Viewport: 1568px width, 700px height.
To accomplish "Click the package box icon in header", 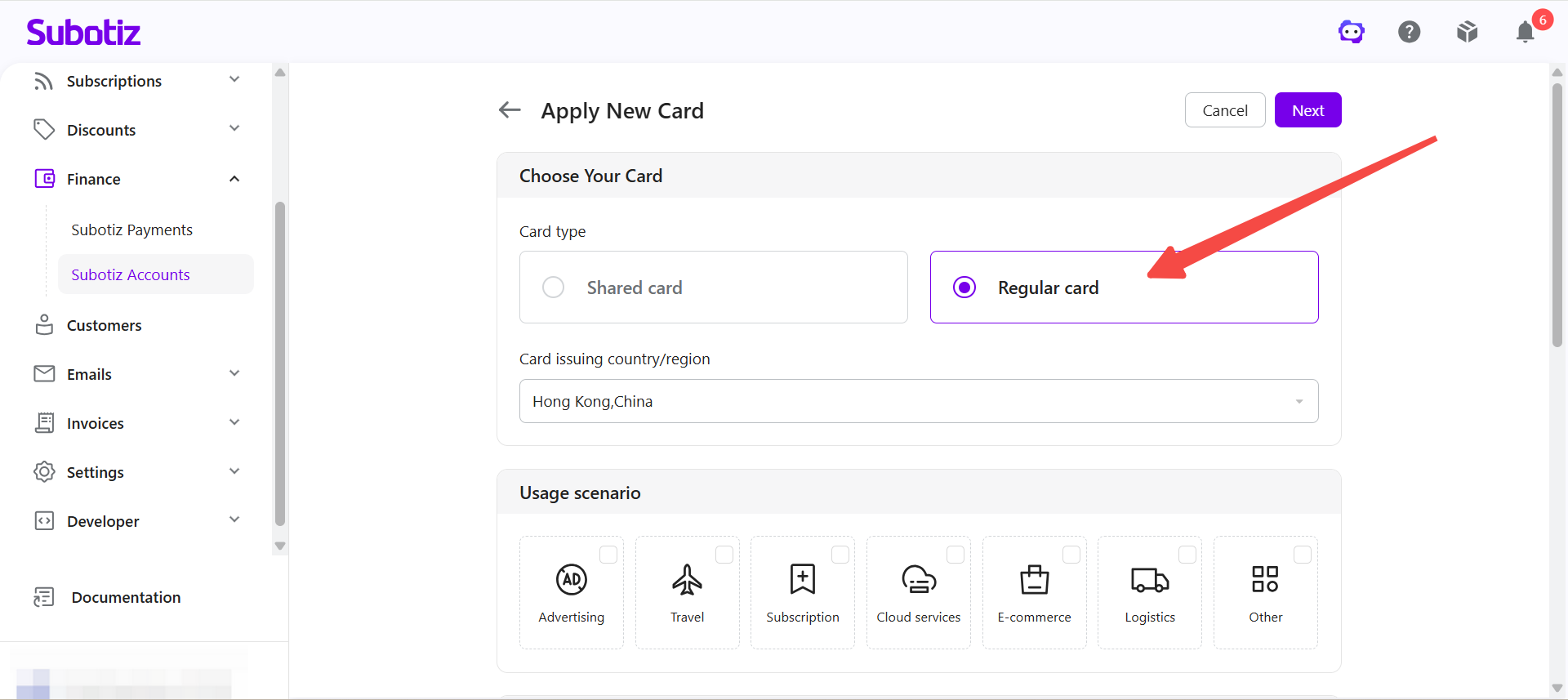I will (x=1468, y=32).
